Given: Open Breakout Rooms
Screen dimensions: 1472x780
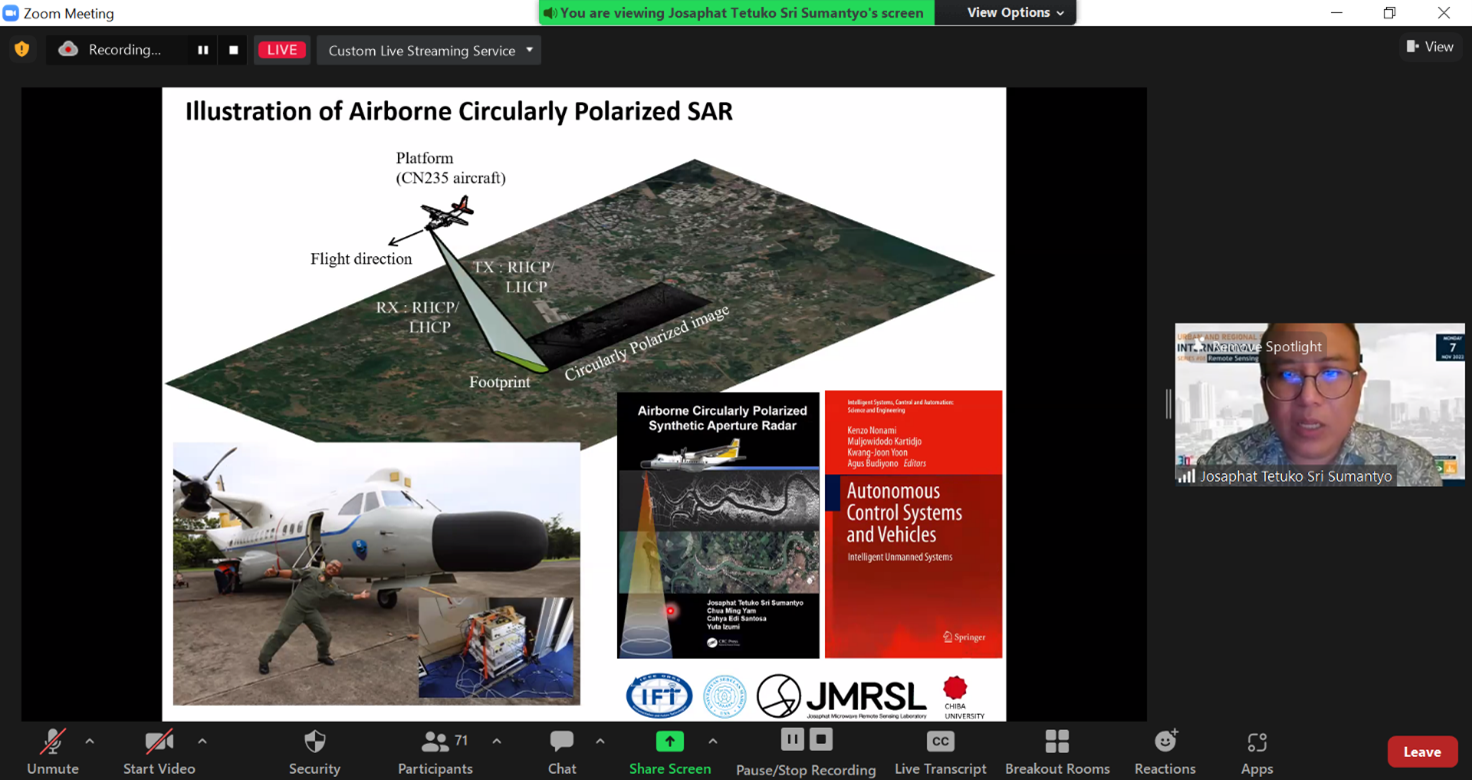Looking at the screenshot, I should [x=1057, y=742].
